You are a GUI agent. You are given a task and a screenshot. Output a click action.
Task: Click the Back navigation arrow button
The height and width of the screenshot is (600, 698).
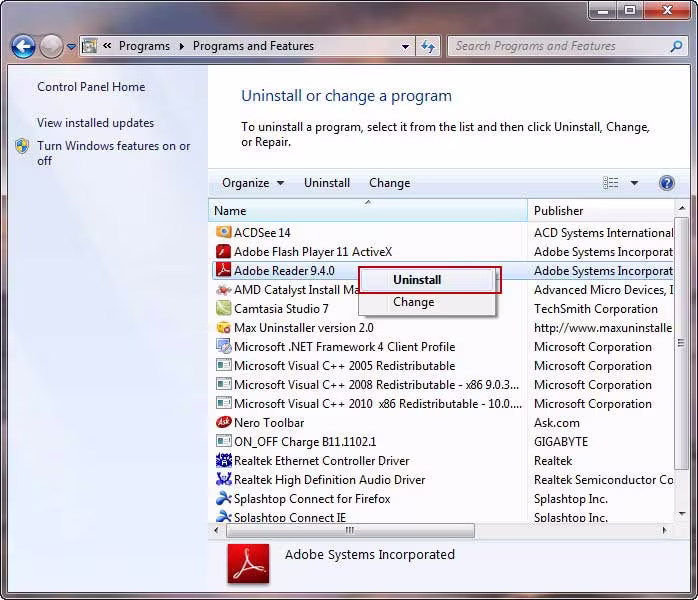[x=23, y=46]
